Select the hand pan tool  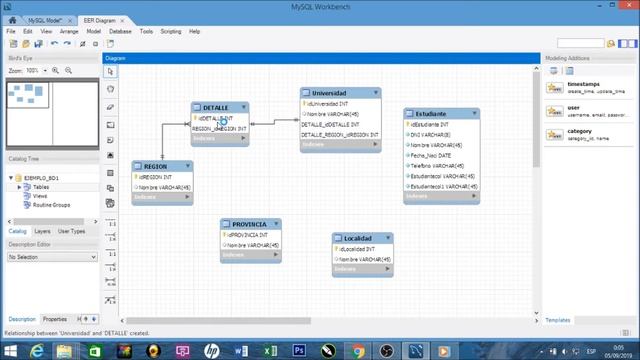(110, 89)
